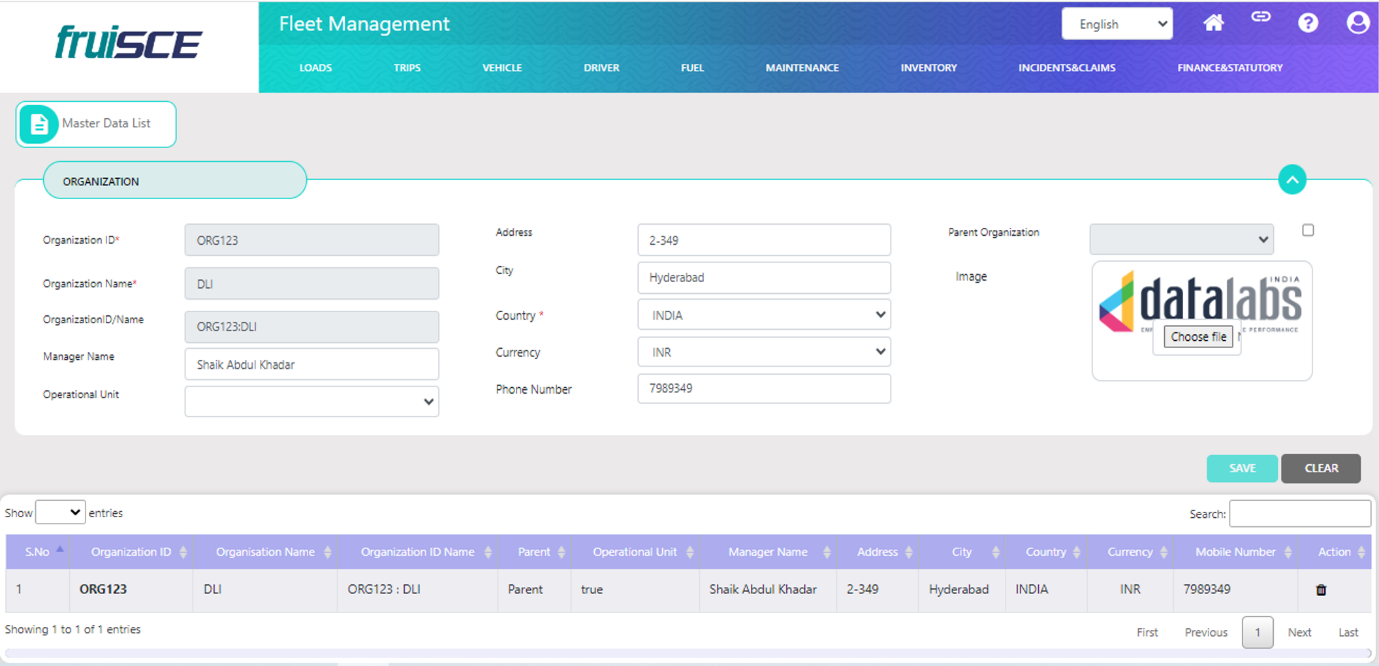Go to the Home icon

click(x=1213, y=23)
